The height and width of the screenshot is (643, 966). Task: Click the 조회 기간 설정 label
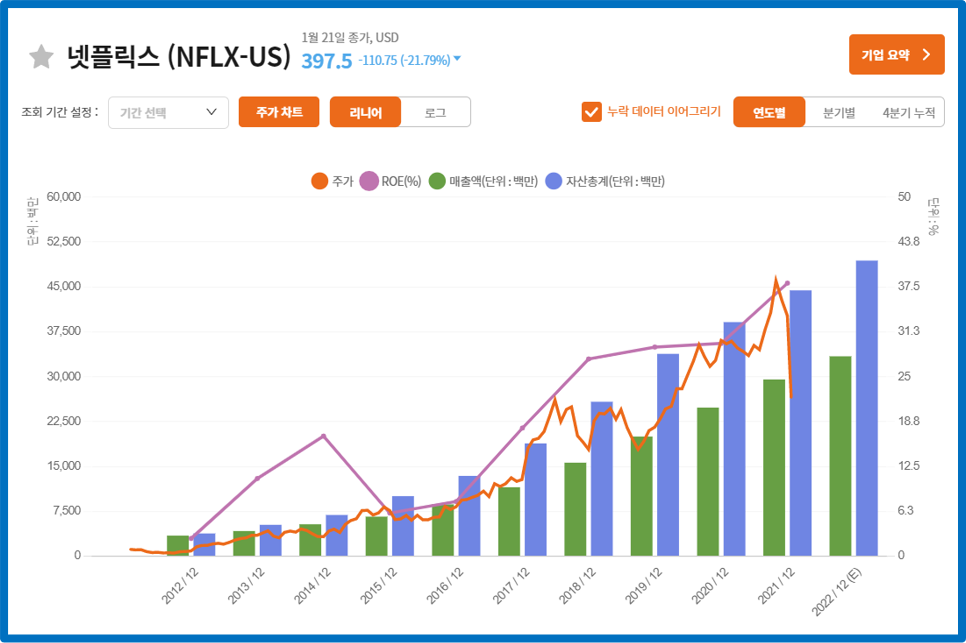click(x=60, y=112)
